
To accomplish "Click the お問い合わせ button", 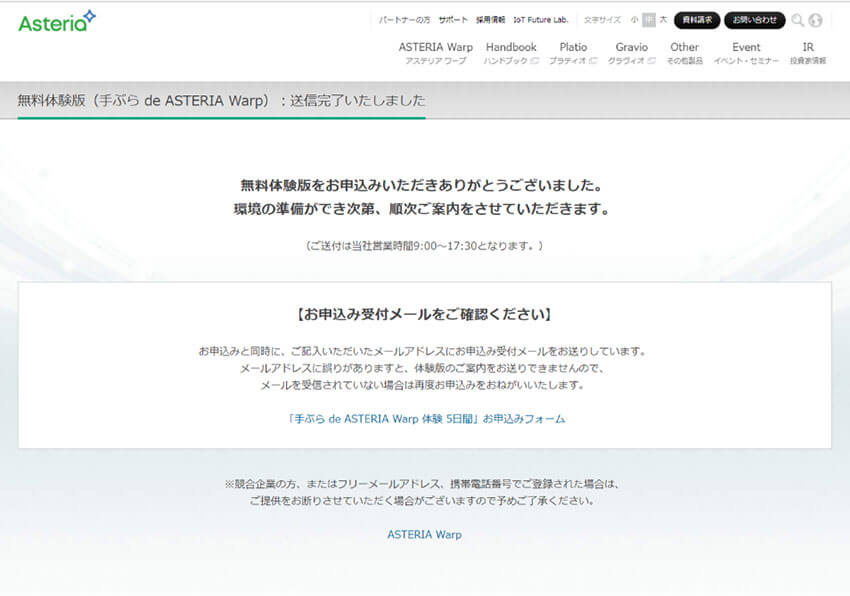I will click(x=755, y=20).
